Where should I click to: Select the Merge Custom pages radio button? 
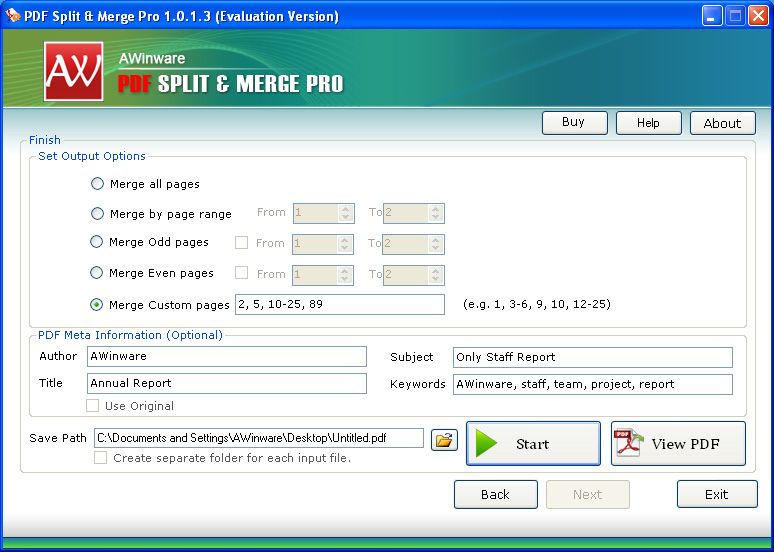pyautogui.click(x=97, y=305)
